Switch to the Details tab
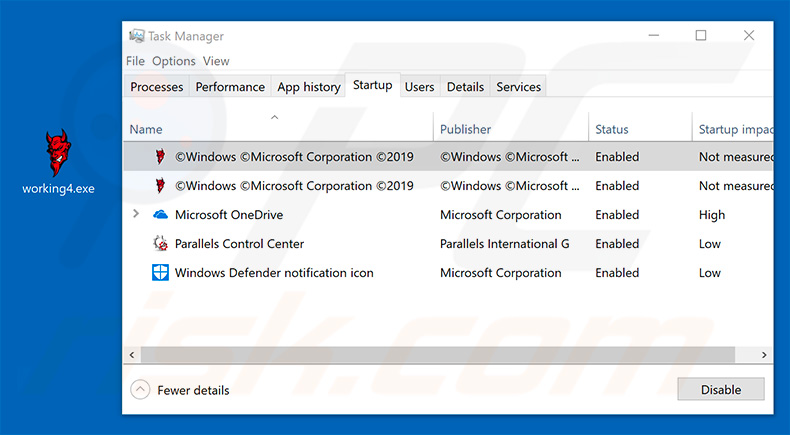Image resolution: width=790 pixels, height=435 pixels. coord(465,87)
